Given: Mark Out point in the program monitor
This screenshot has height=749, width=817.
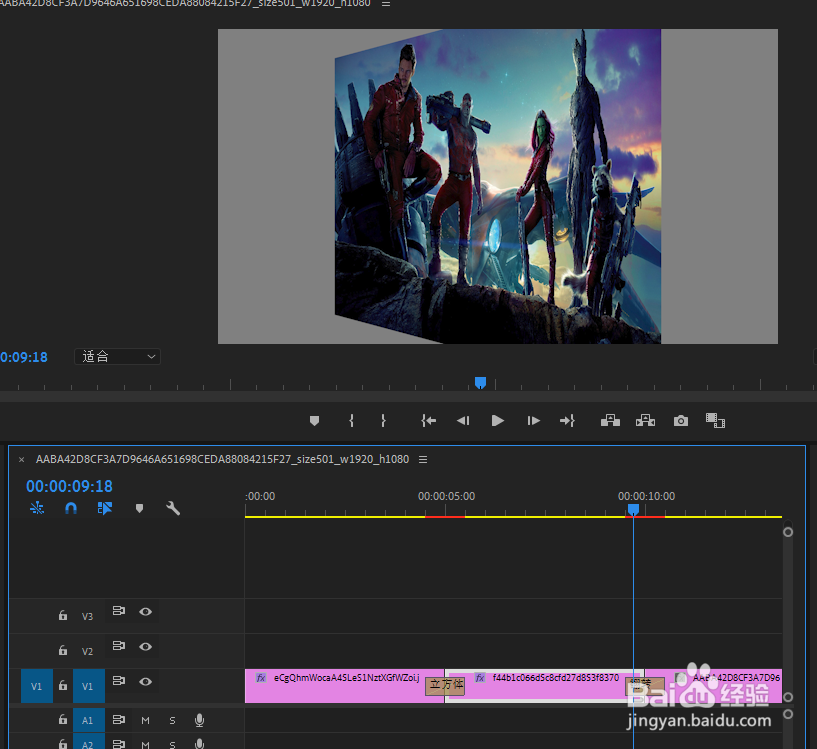Looking at the screenshot, I should click(x=383, y=421).
